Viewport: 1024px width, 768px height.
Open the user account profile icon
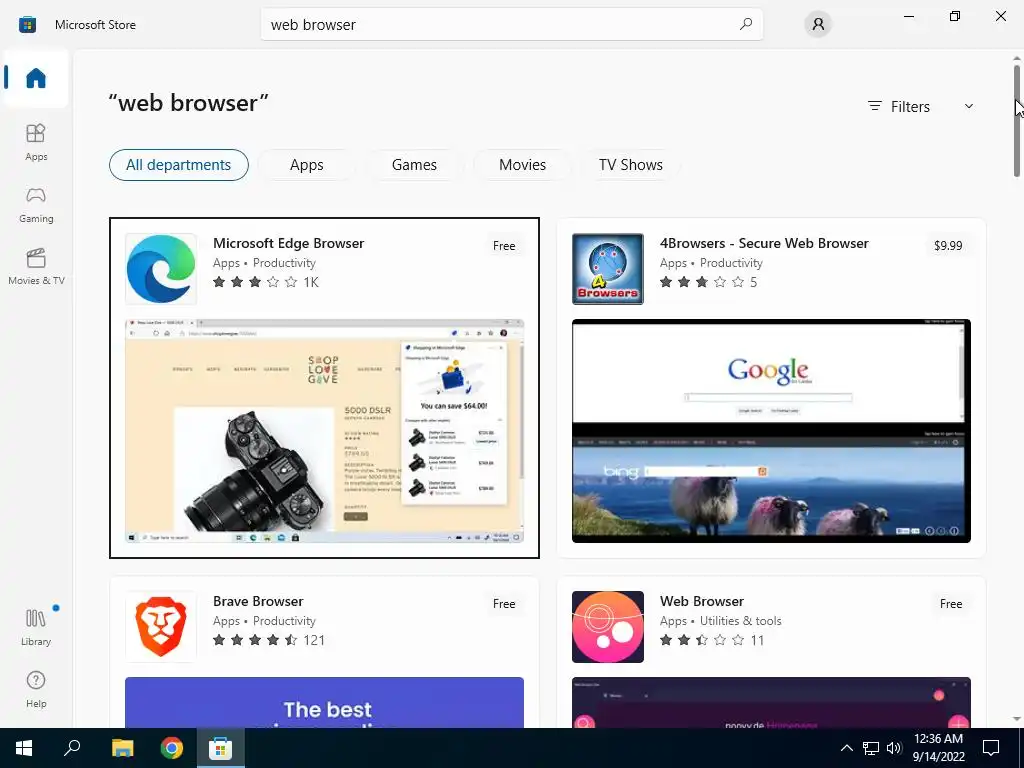pyautogui.click(x=818, y=25)
